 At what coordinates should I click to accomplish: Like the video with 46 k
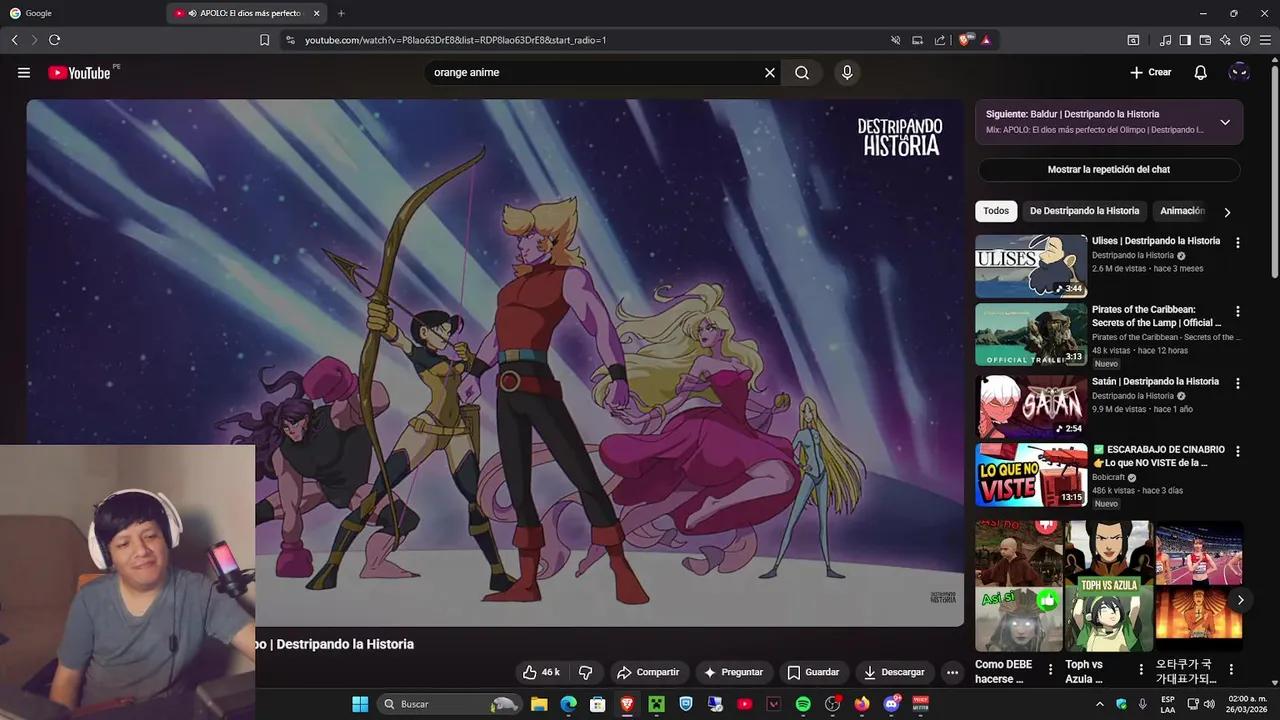pyautogui.click(x=541, y=672)
